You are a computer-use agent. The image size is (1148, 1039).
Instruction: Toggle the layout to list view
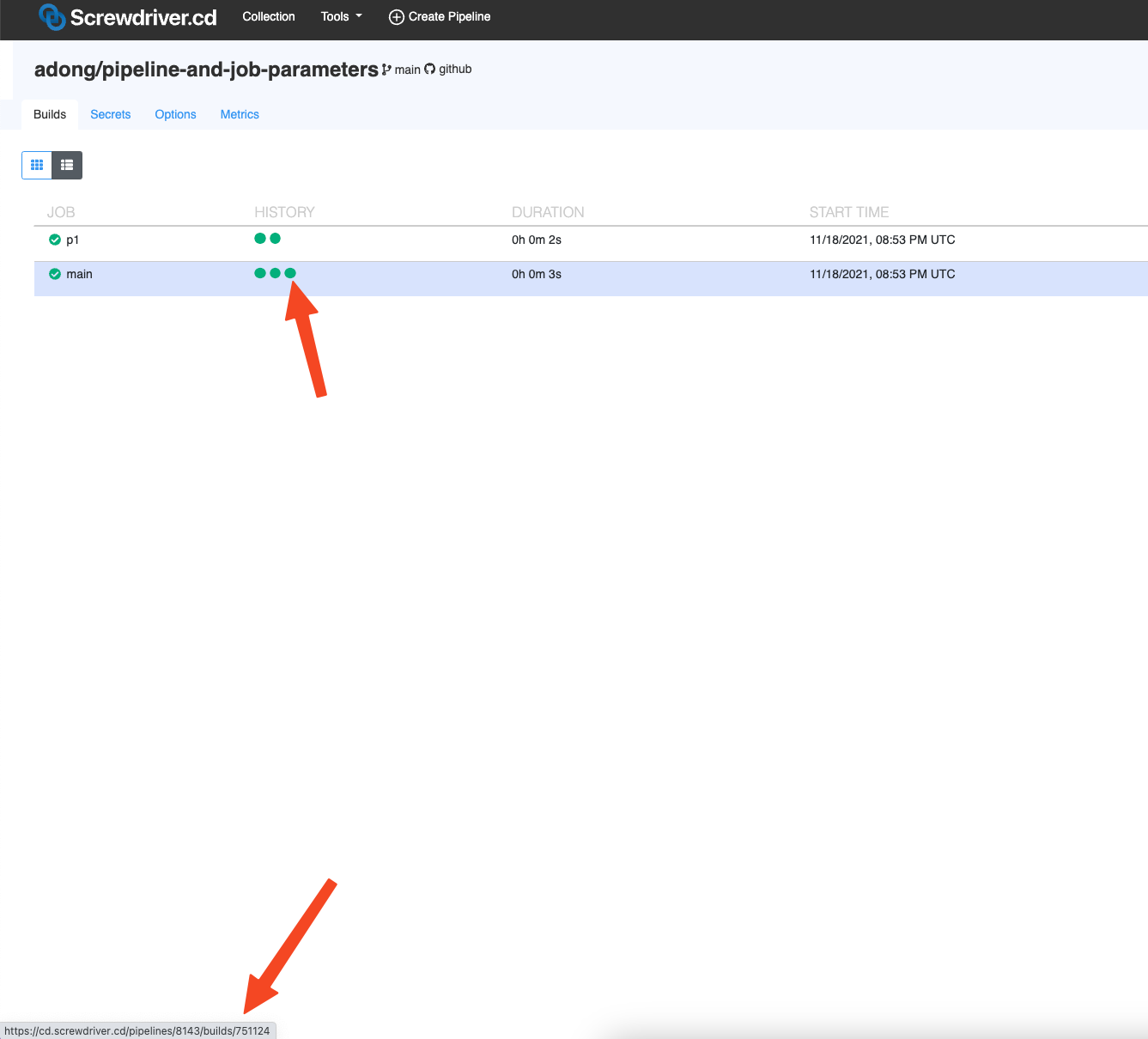pyautogui.click(x=67, y=165)
